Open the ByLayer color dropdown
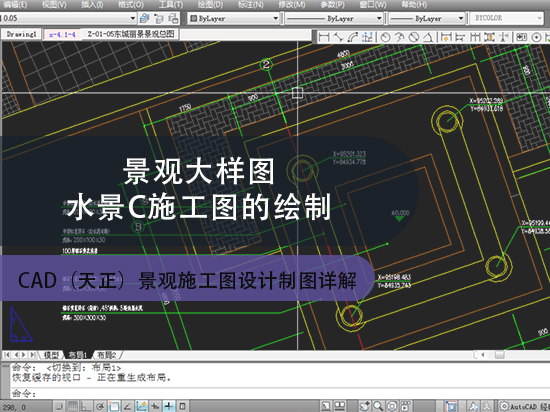This screenshot has width=550, height=412. click(x=234, y=18)
